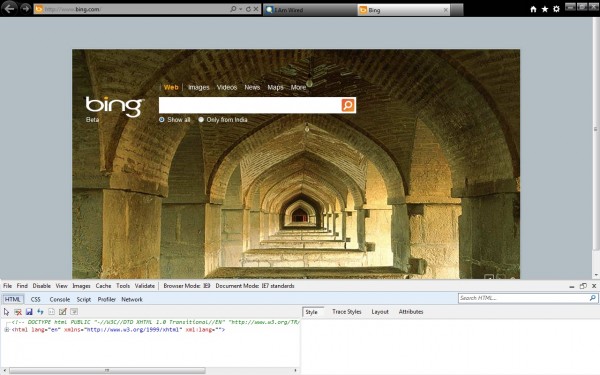Image resolution: width=600 pixels, height=375 pixels.
Task: Open the Disable menu
Action: point(41,286)
